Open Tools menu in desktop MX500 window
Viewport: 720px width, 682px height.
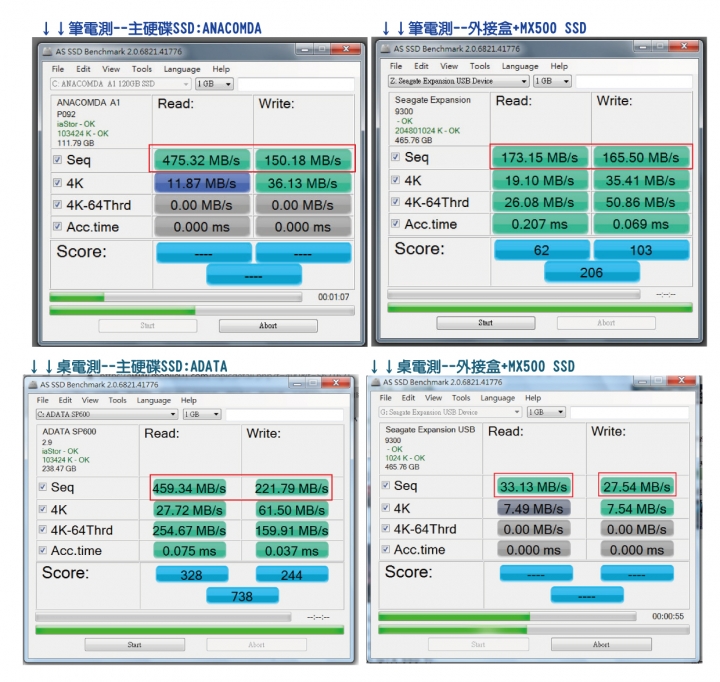coord(461,398)
